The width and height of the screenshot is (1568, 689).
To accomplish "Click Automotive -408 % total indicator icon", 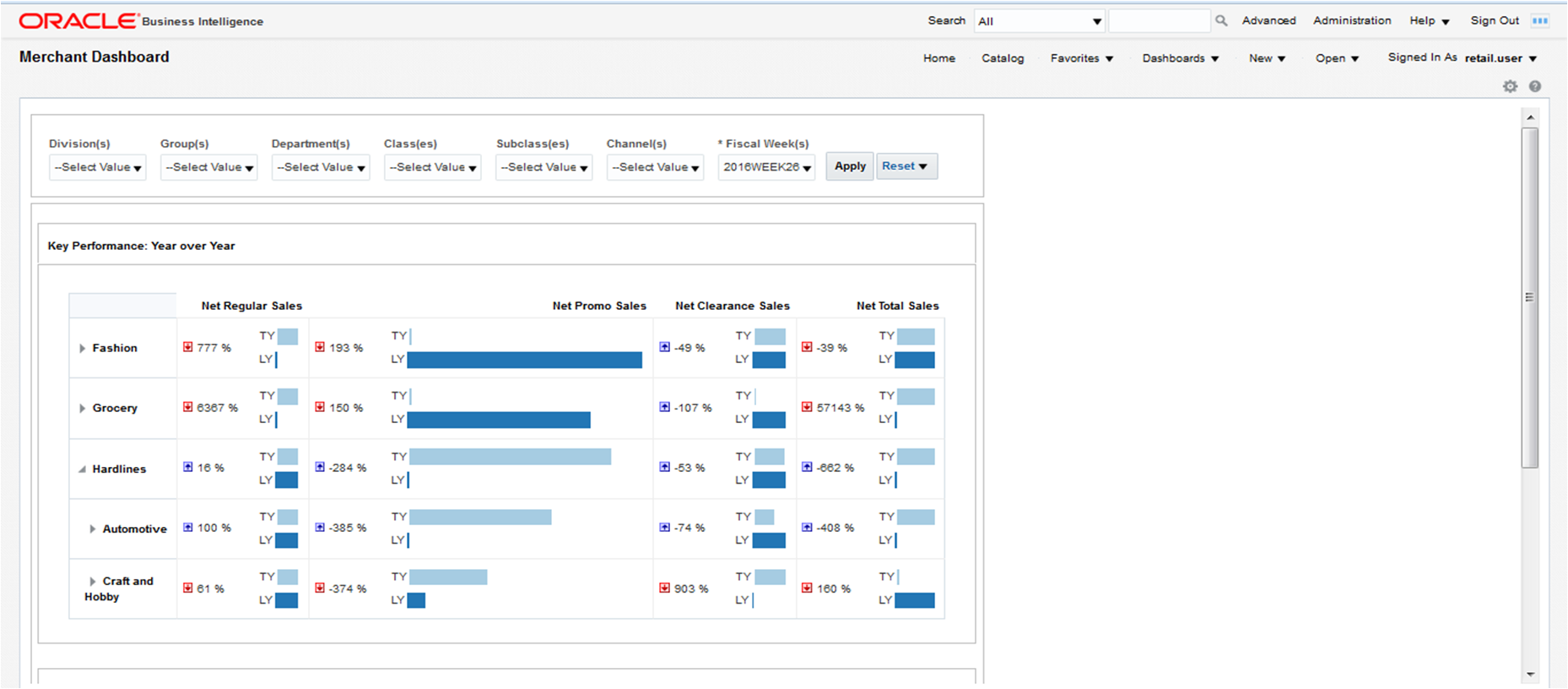I will tap(808, 527).
